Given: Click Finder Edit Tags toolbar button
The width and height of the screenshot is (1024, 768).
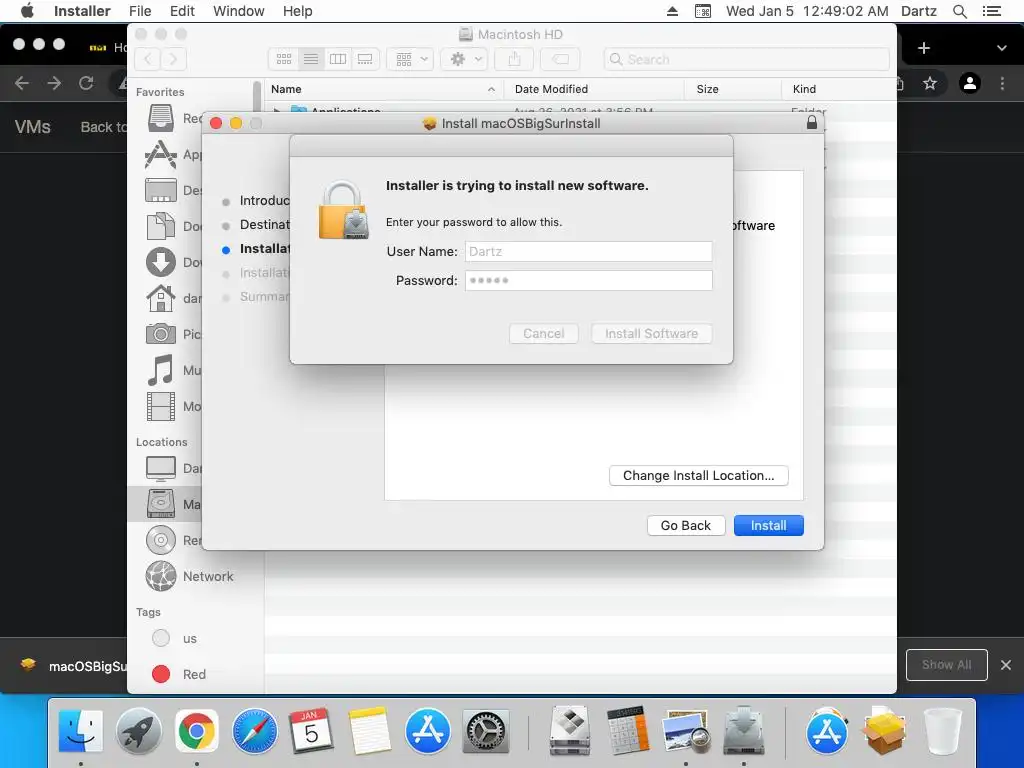Looking at the screenshot, I should pyautogui.click(x=560, y=59).
